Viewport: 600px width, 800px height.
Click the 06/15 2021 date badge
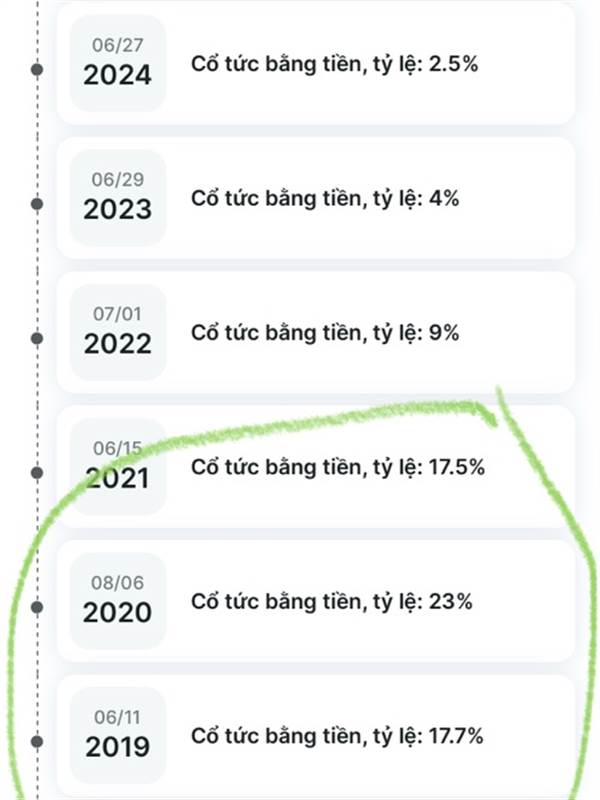coord(117,466)
